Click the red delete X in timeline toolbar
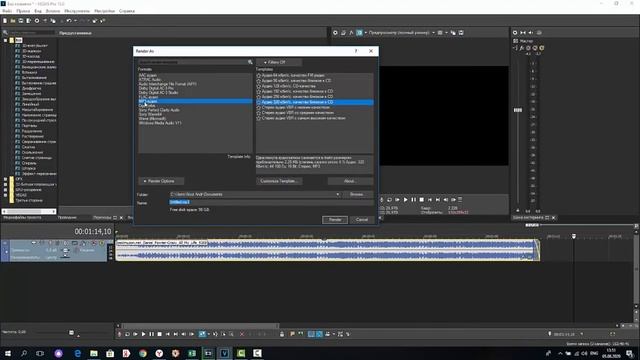 pos(242,334)
